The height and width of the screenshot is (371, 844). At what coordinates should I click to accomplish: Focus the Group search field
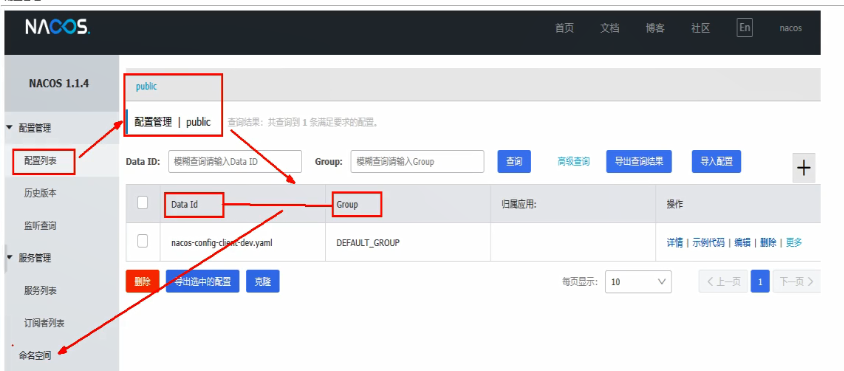pos(417,162)
